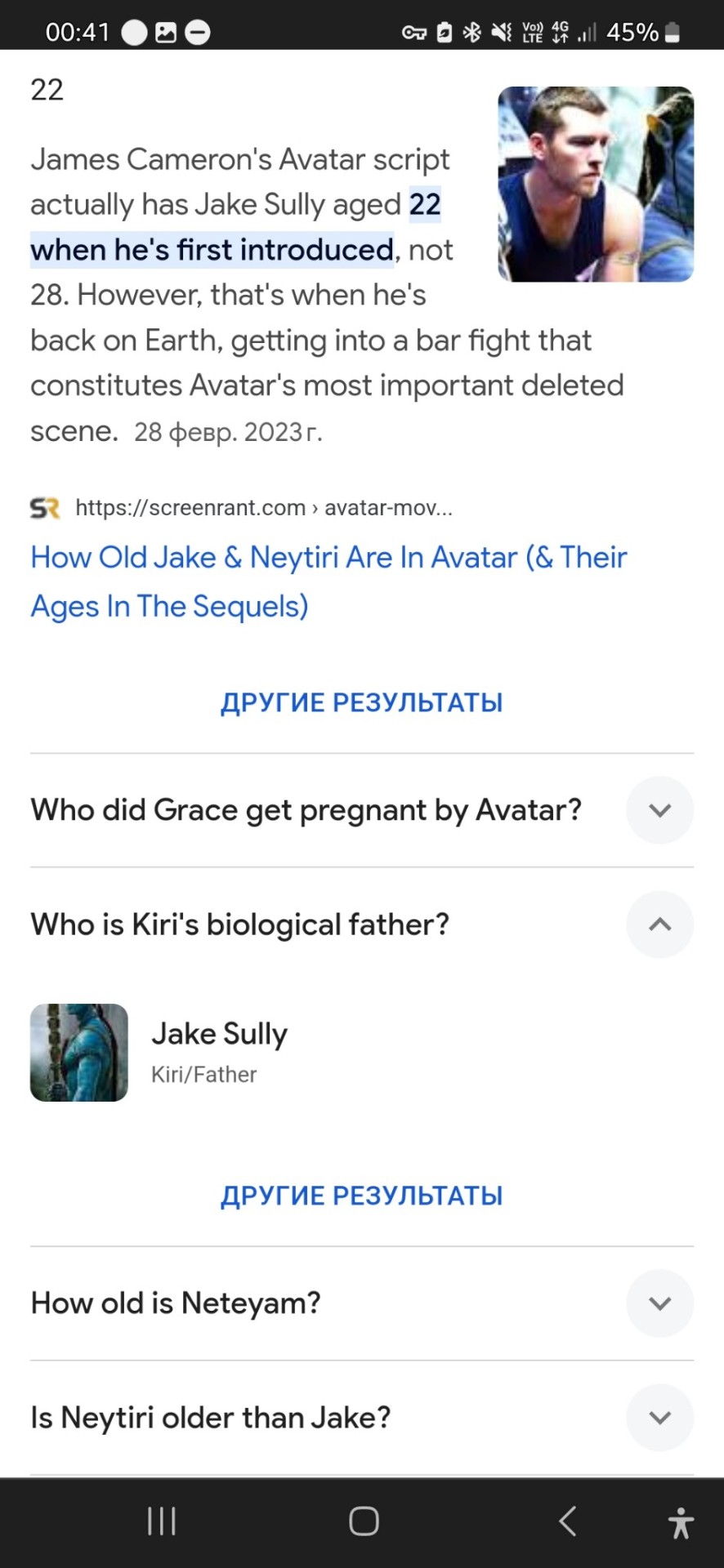This screenshot has width=724, height=1568.
Task: Open the accessibility shortcut icon
Action: coord(680,1522)
